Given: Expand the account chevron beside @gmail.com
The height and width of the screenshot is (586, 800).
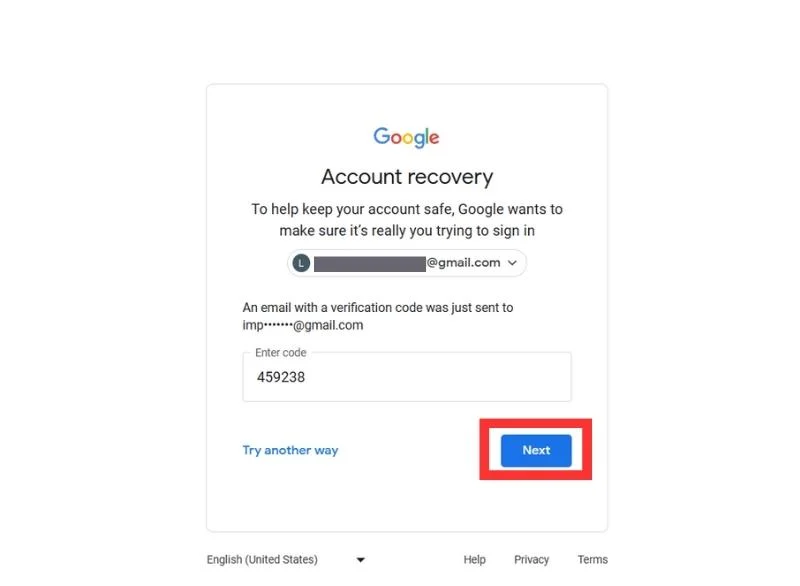Looking at the screenshot, I should click(x=512, y=263).
